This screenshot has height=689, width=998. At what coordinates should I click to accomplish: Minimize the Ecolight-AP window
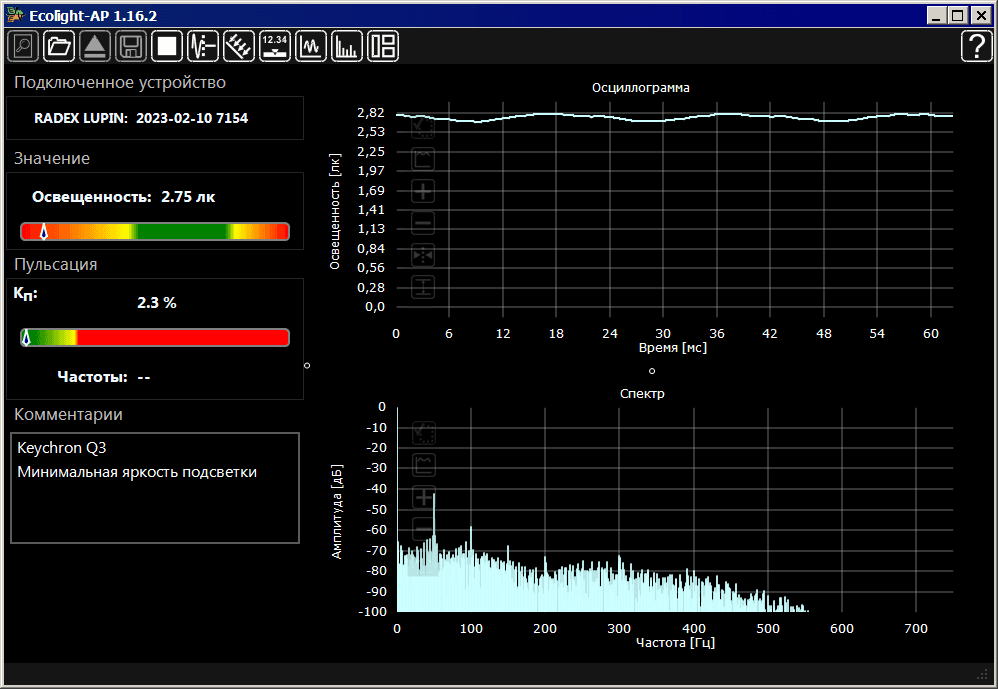pyautogui.click(x=936, y=15)
